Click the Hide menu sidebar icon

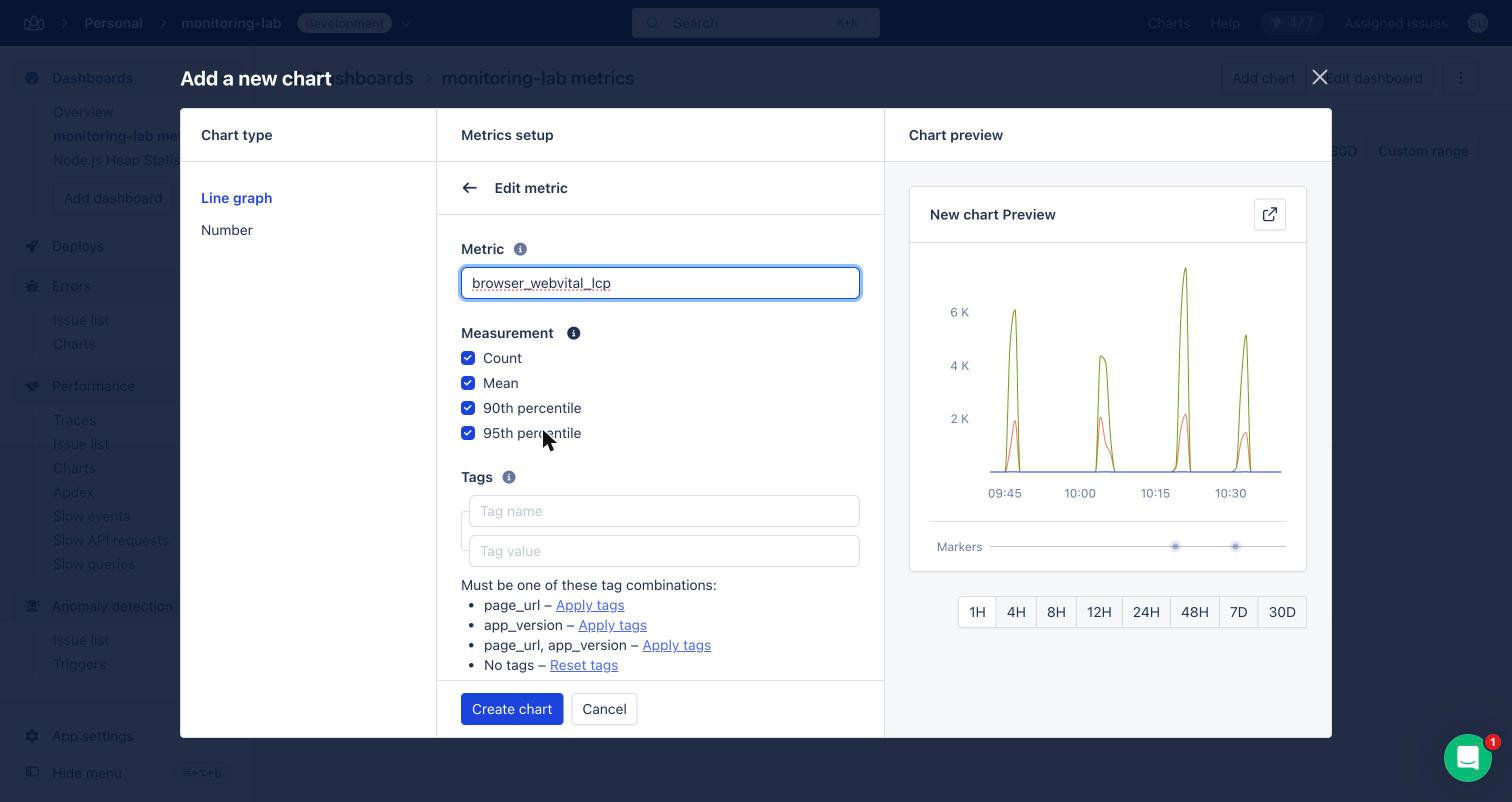pyautogui.click(x=32, y=772)
